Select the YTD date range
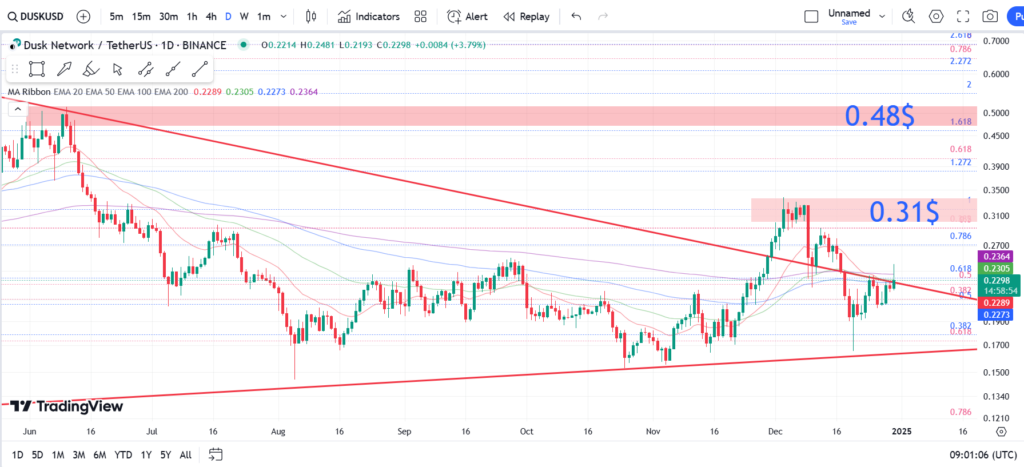The width and height of the screenshot is (1024, 467). pyautogui.click(x=124, y=454)
